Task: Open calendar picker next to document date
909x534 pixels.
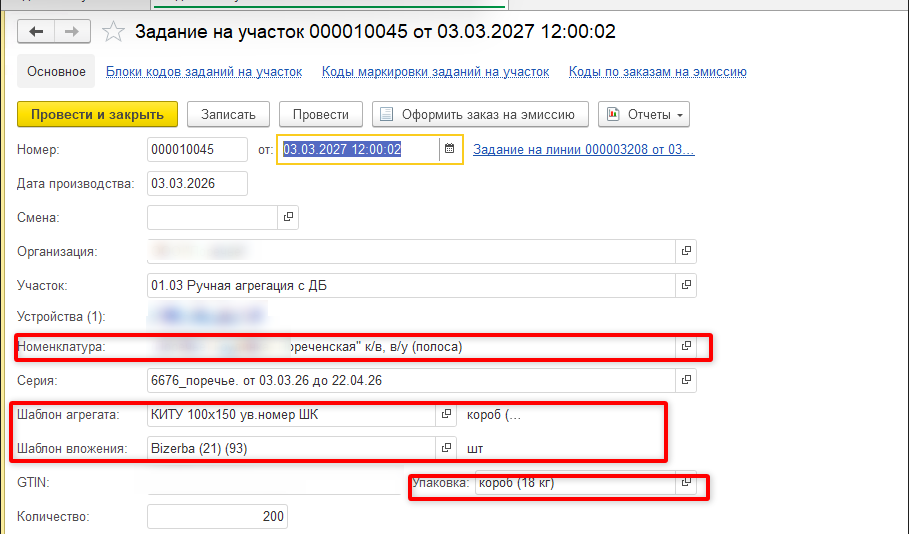Action: pyautogui.click(x=450, y=149)
